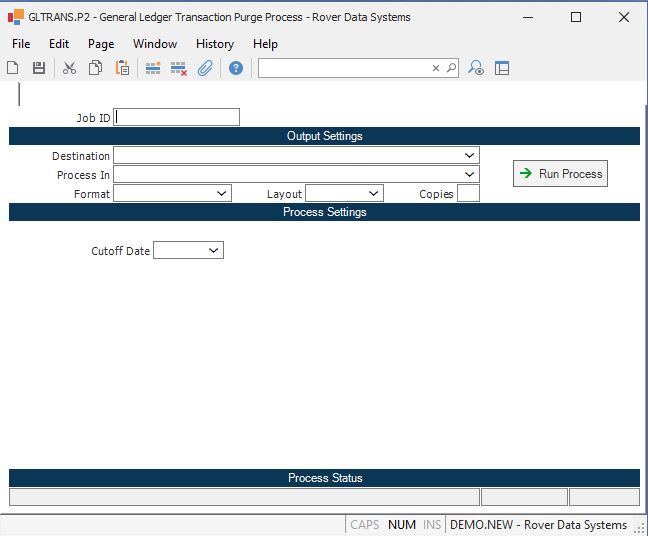
Task: Click the New record toolbar icon
Action: pos(13,68)
